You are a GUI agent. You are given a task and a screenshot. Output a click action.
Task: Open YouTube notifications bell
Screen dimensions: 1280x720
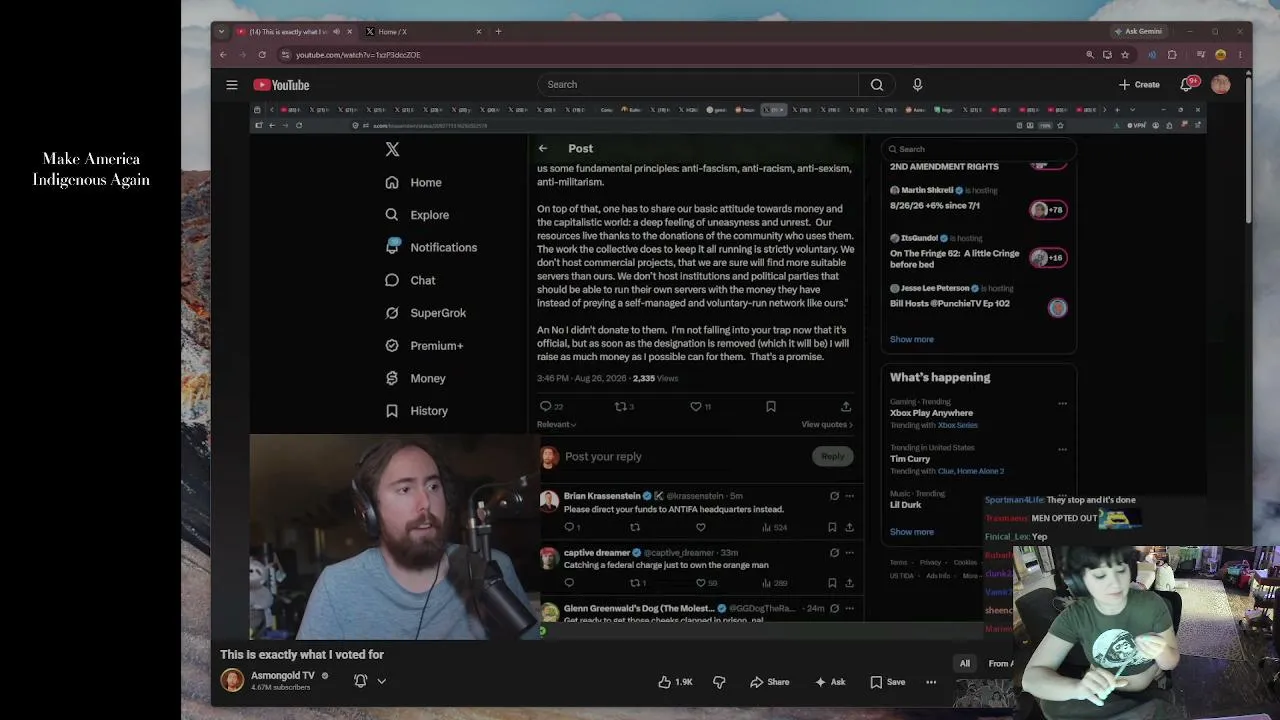coord(1186,85)
